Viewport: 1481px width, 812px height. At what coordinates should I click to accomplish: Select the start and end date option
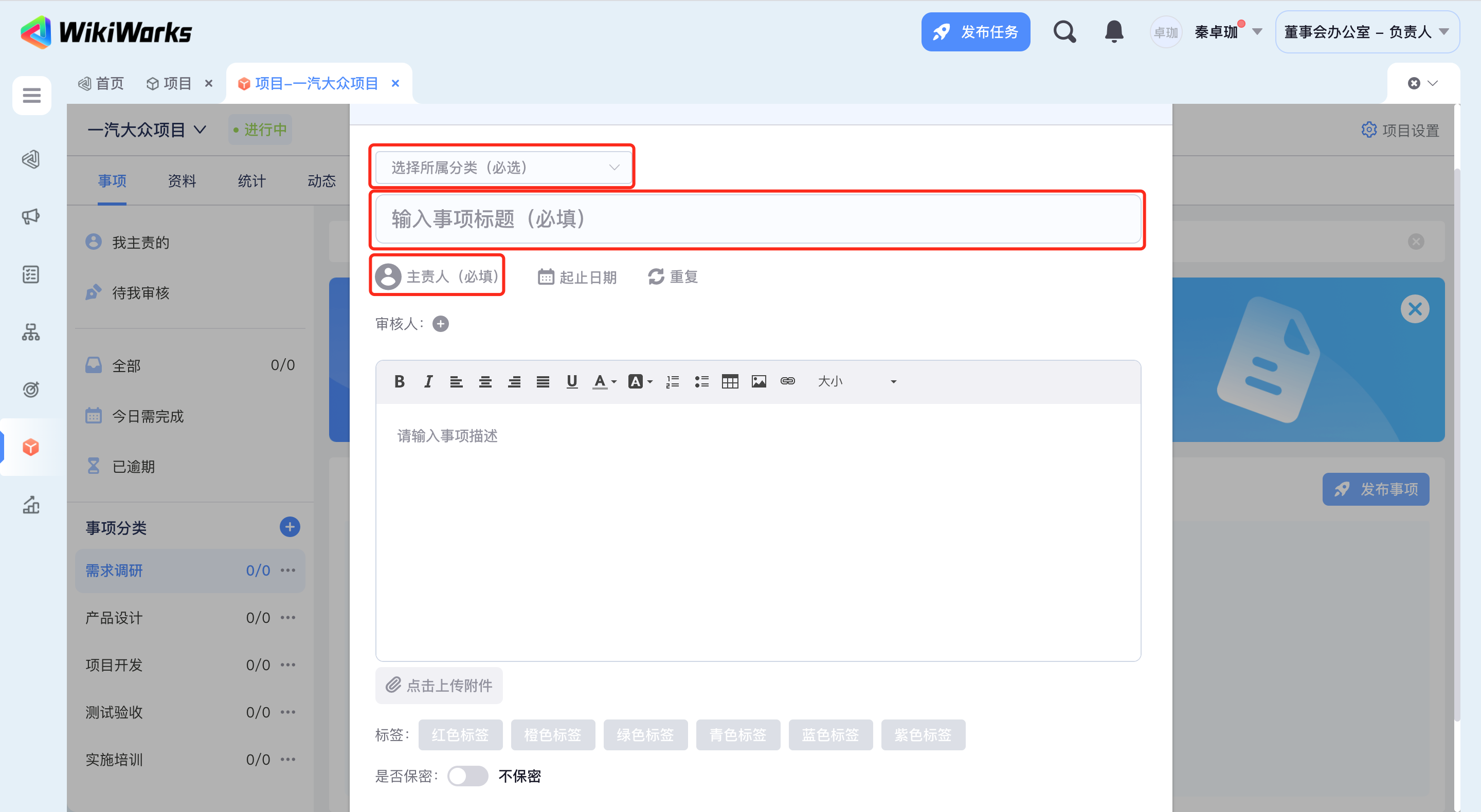pos(577,277)
